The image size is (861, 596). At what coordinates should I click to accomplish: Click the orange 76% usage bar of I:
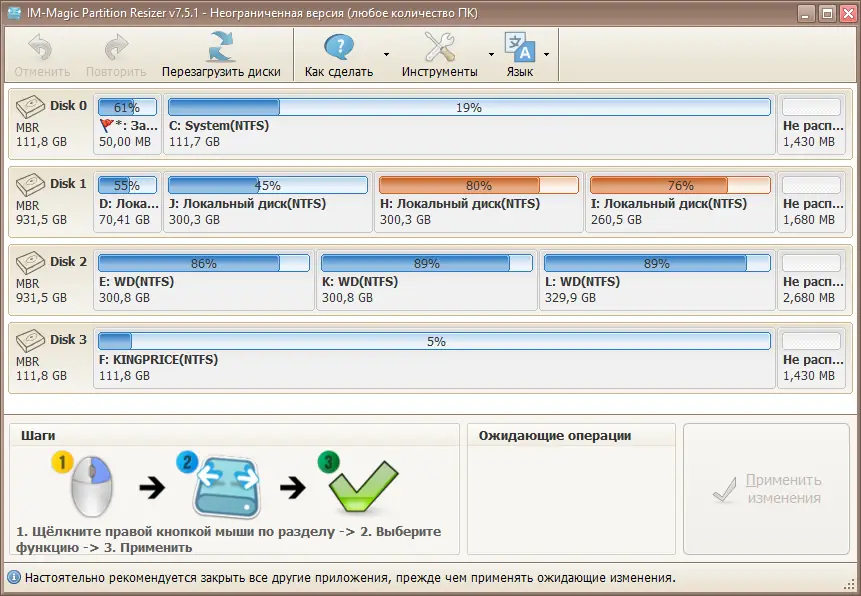[680, 185]
